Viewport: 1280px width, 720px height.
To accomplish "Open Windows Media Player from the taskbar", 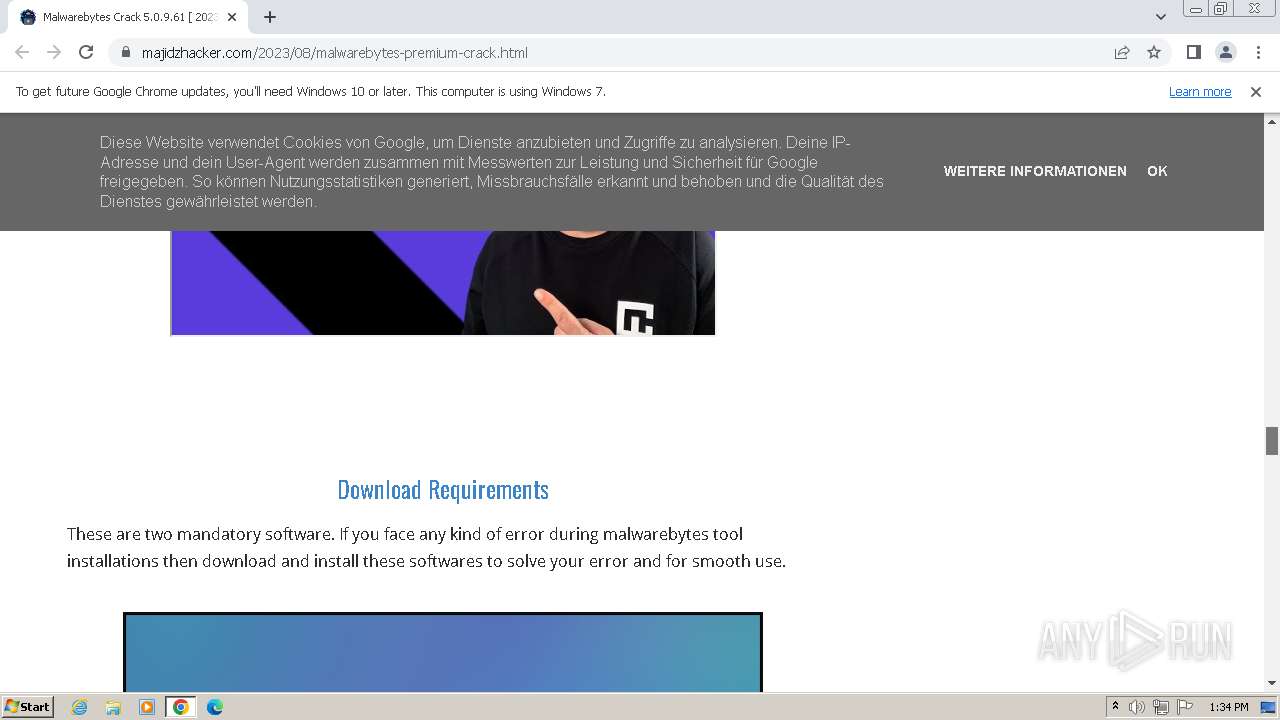I will click(x=147, y=707).
